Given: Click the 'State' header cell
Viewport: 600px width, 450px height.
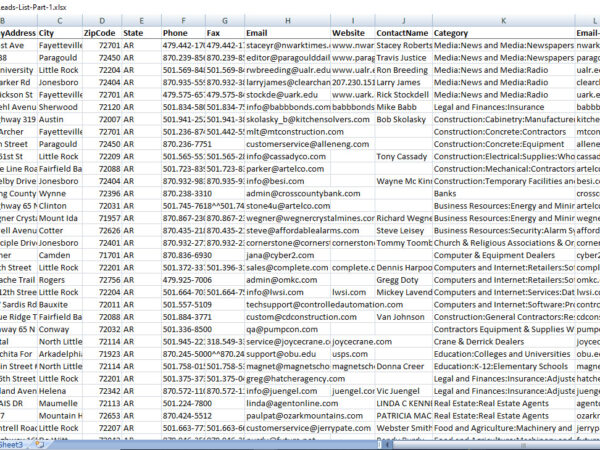Looking at the screenshot, I should tap(142, 33).
